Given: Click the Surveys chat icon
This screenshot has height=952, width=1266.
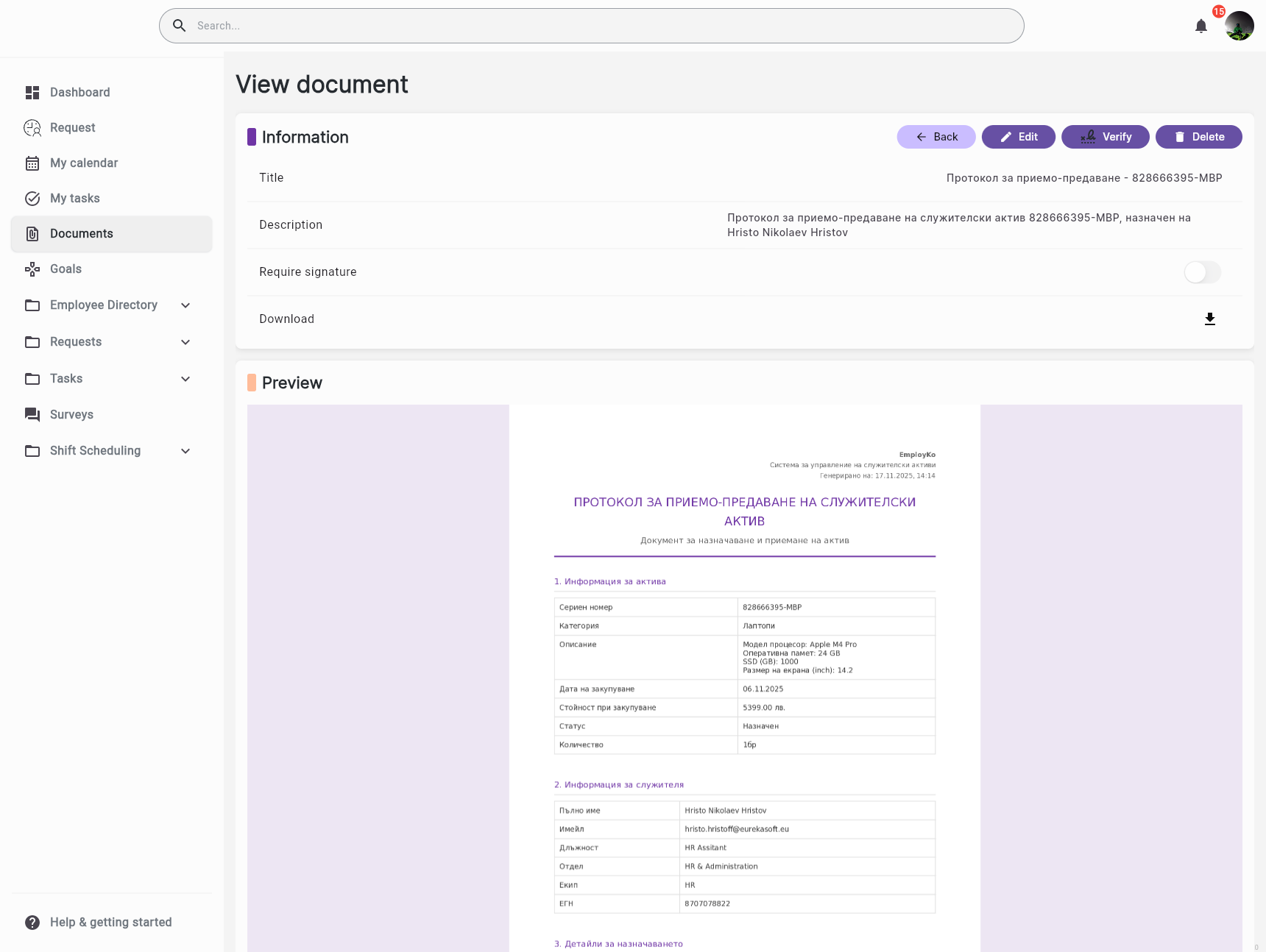Looking at the screenshot, I should [x=32, y=414].
